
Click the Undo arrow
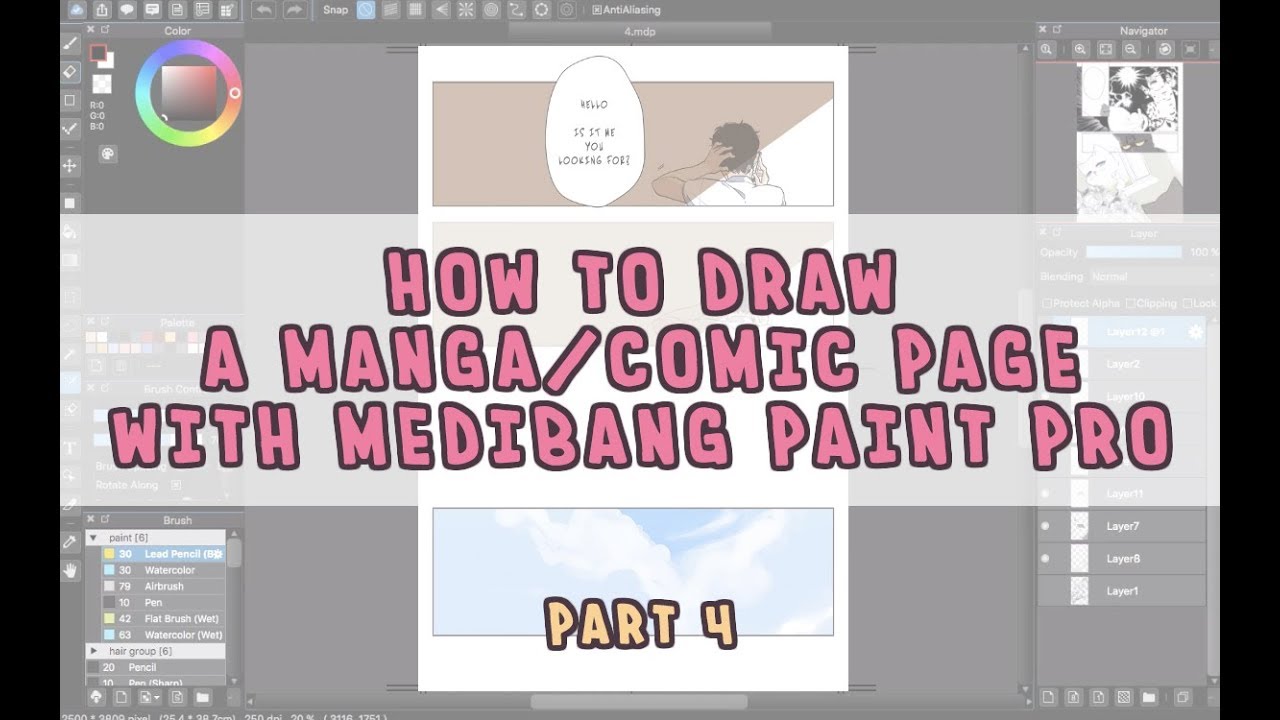pyautogui.click(x=264, y=10)
